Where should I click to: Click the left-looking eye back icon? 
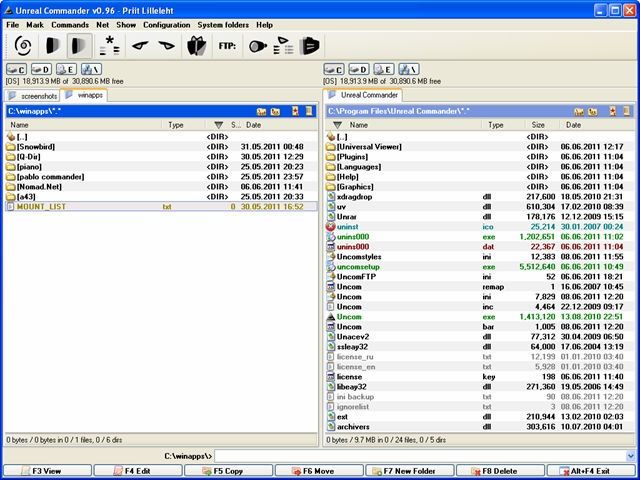140,45
